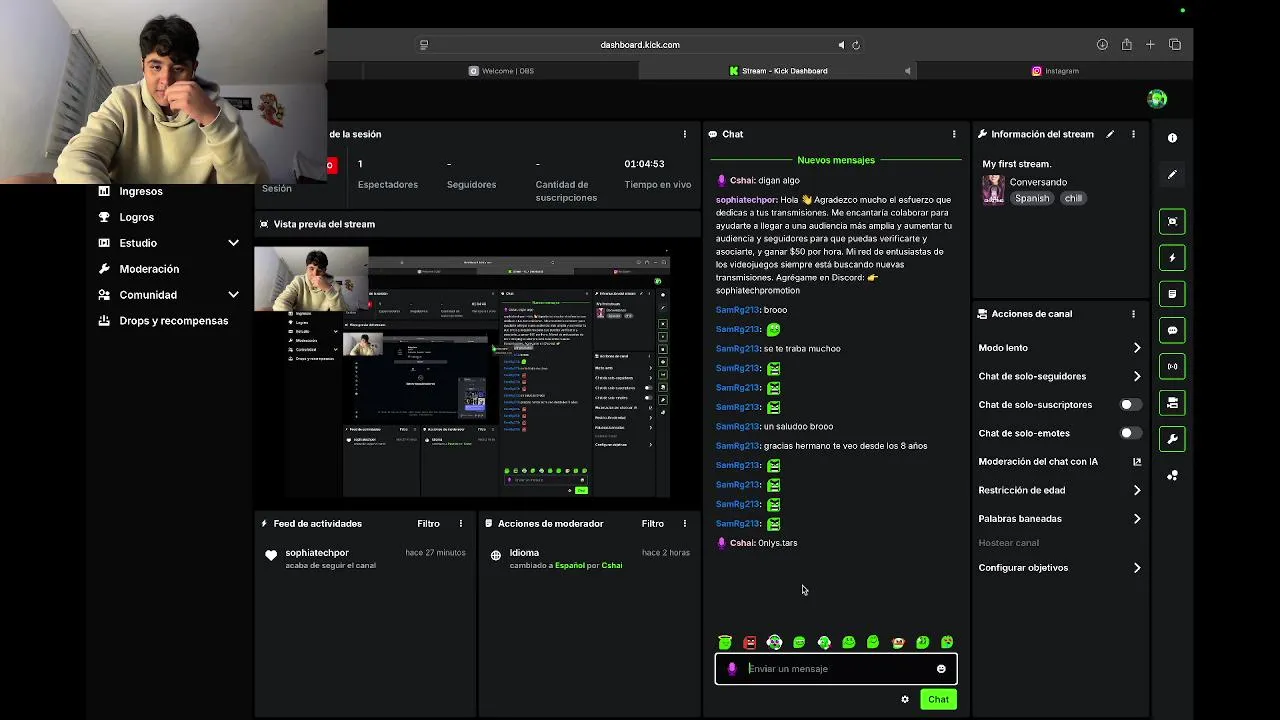Toggle Chat de solo-suscriptores switch
Image resolution: width=1280 pixels, height=720 pixels.
click(1130, 405)
